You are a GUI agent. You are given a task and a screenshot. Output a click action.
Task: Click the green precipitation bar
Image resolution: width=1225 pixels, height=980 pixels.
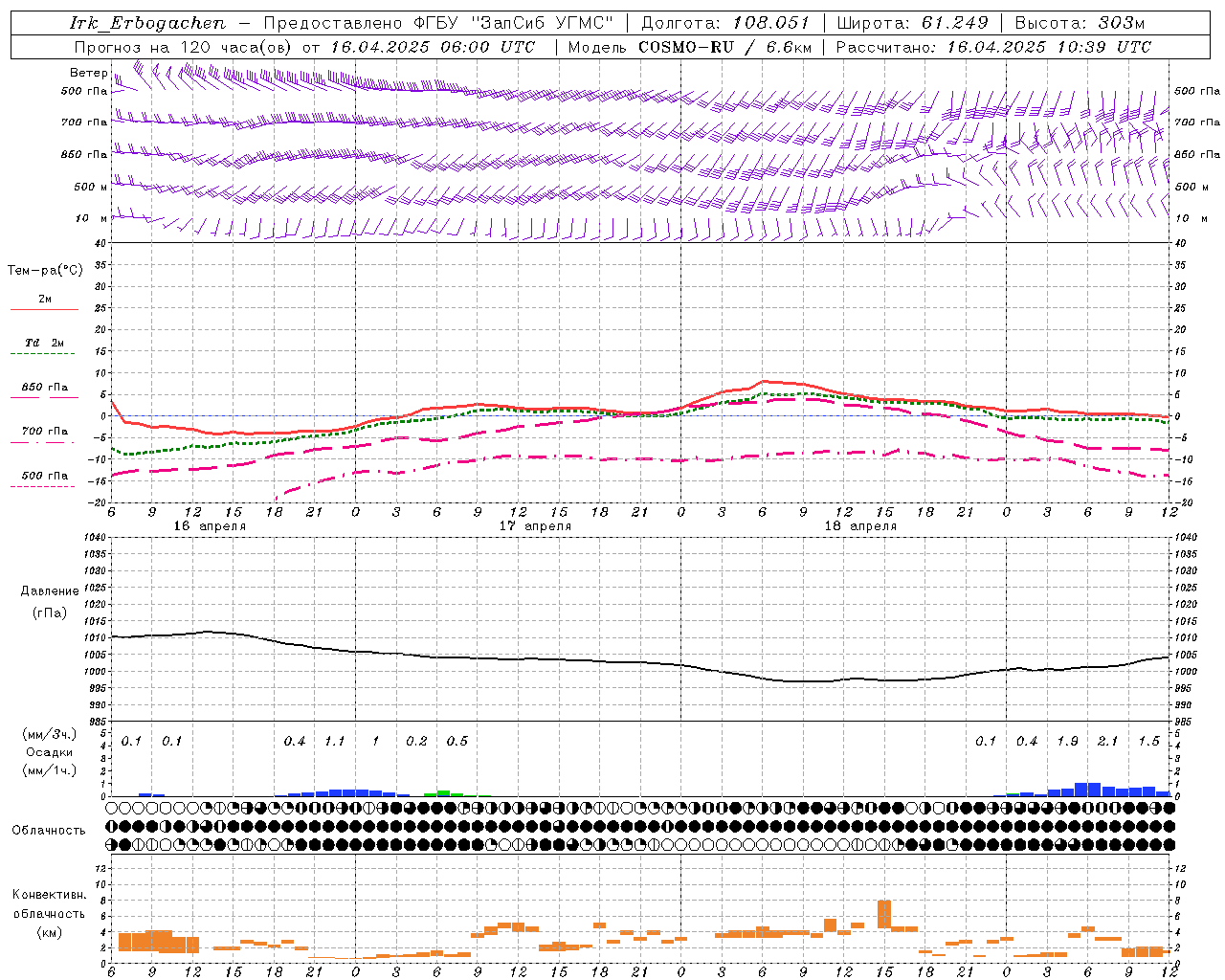pyautogui.click(x=443, y=793)
